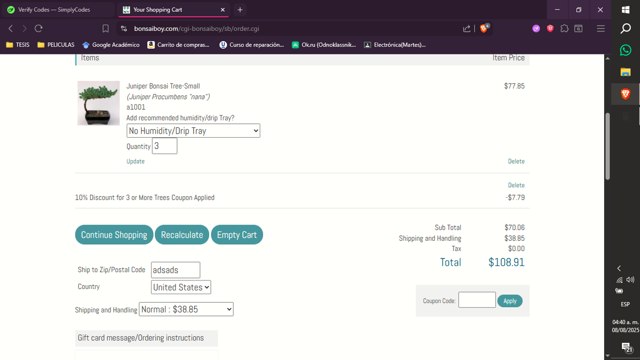640x360 pixels.
Task: Delete the Juniper Bonsai item
Action: [516, 161]
